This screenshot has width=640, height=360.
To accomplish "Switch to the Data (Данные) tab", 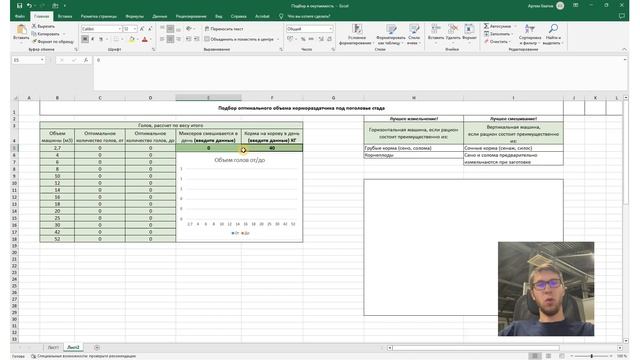I will tap(160, 16).
